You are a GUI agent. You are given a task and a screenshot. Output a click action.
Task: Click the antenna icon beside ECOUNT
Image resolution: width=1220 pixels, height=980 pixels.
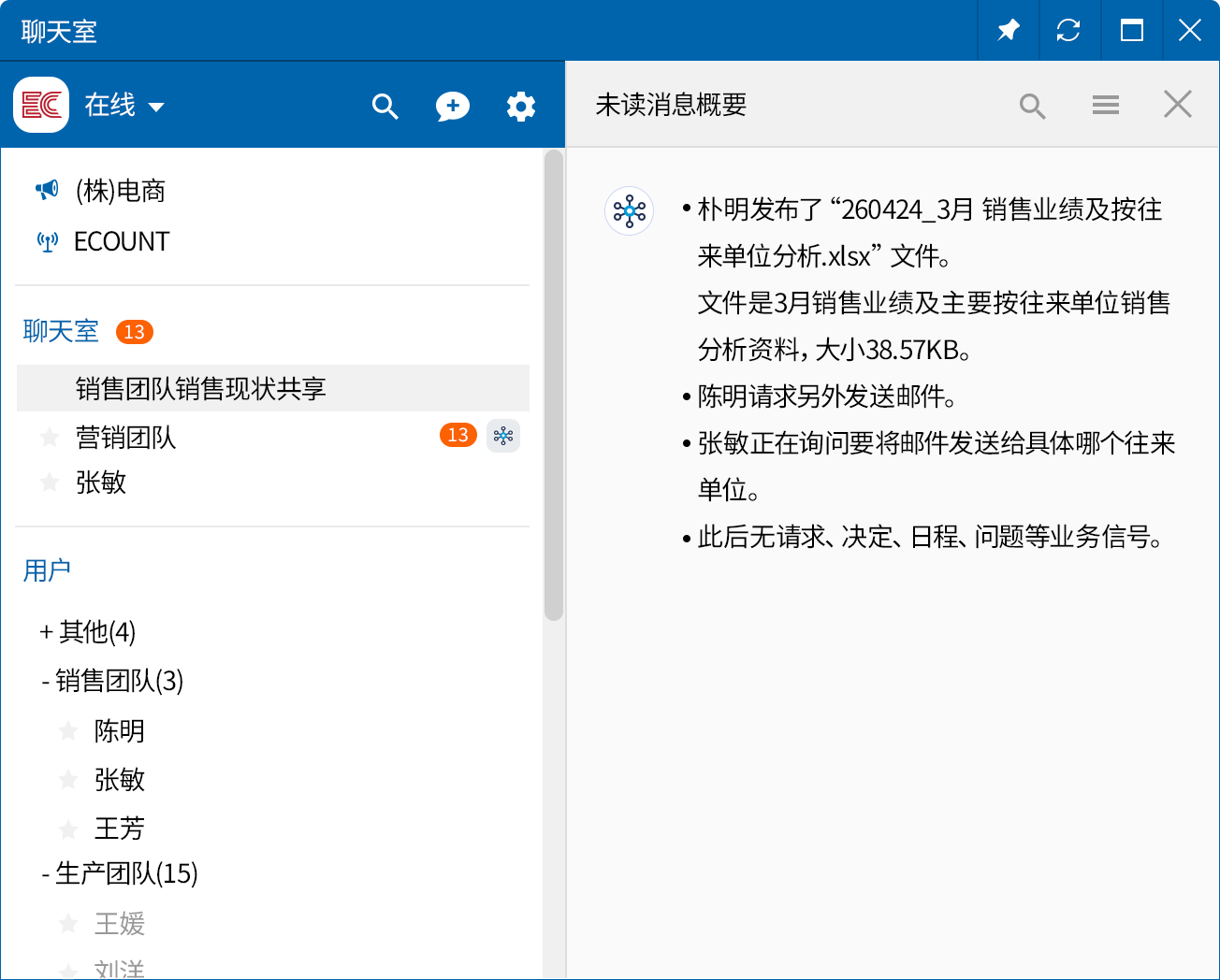coord(47,242)
